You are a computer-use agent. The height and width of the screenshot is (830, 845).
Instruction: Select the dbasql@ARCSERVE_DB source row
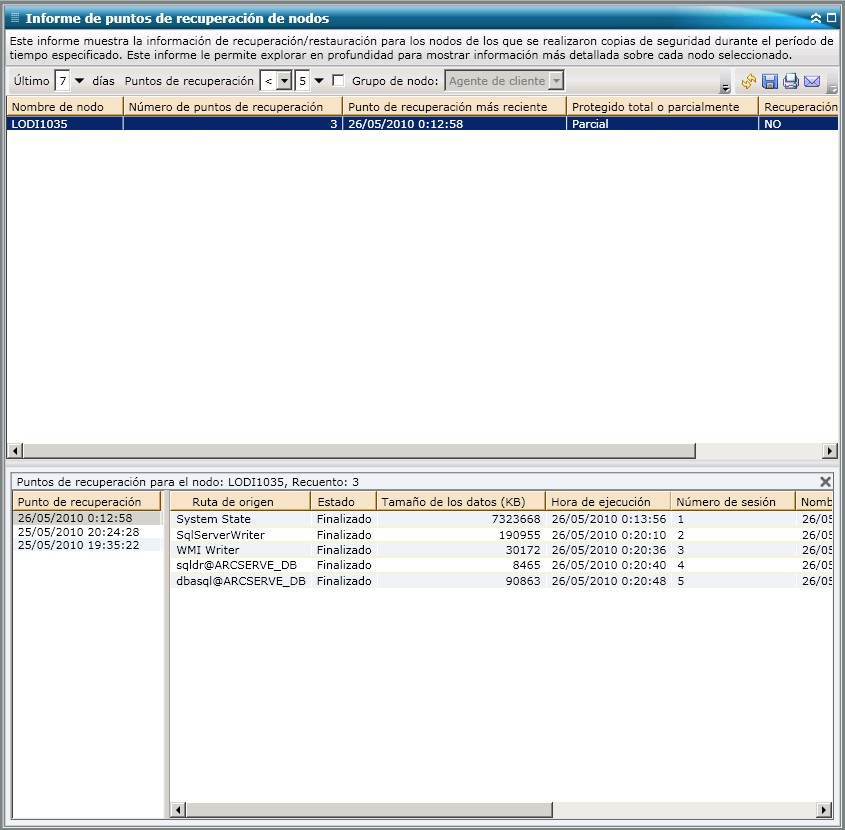pos(502,581)
